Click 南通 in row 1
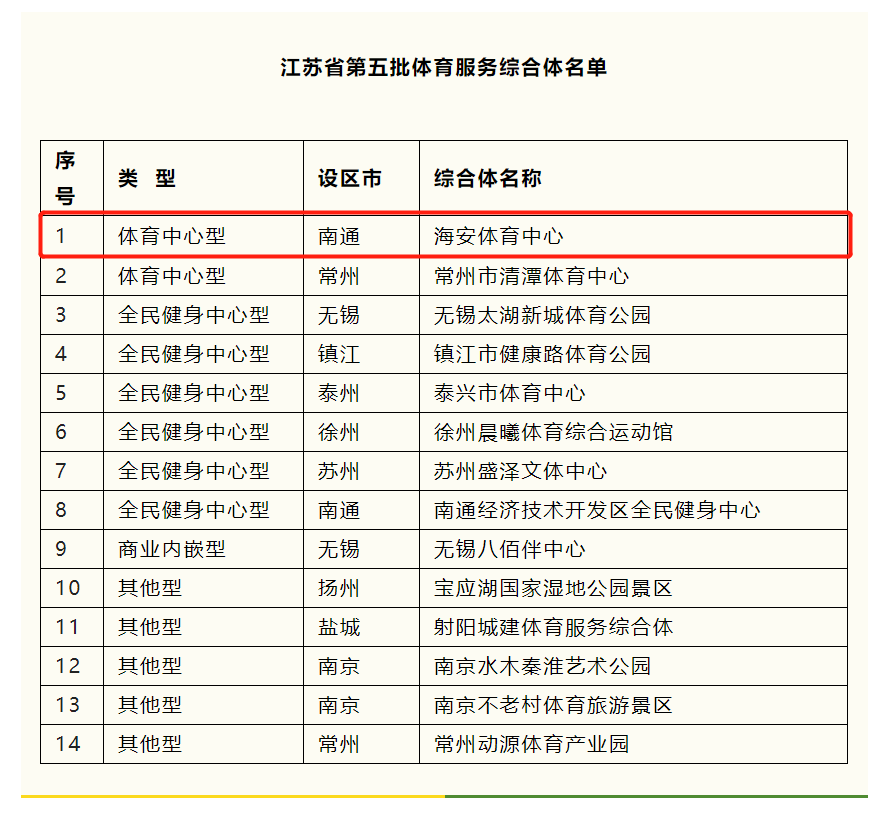Screen dimensions: 884x817 pos(339,236)
